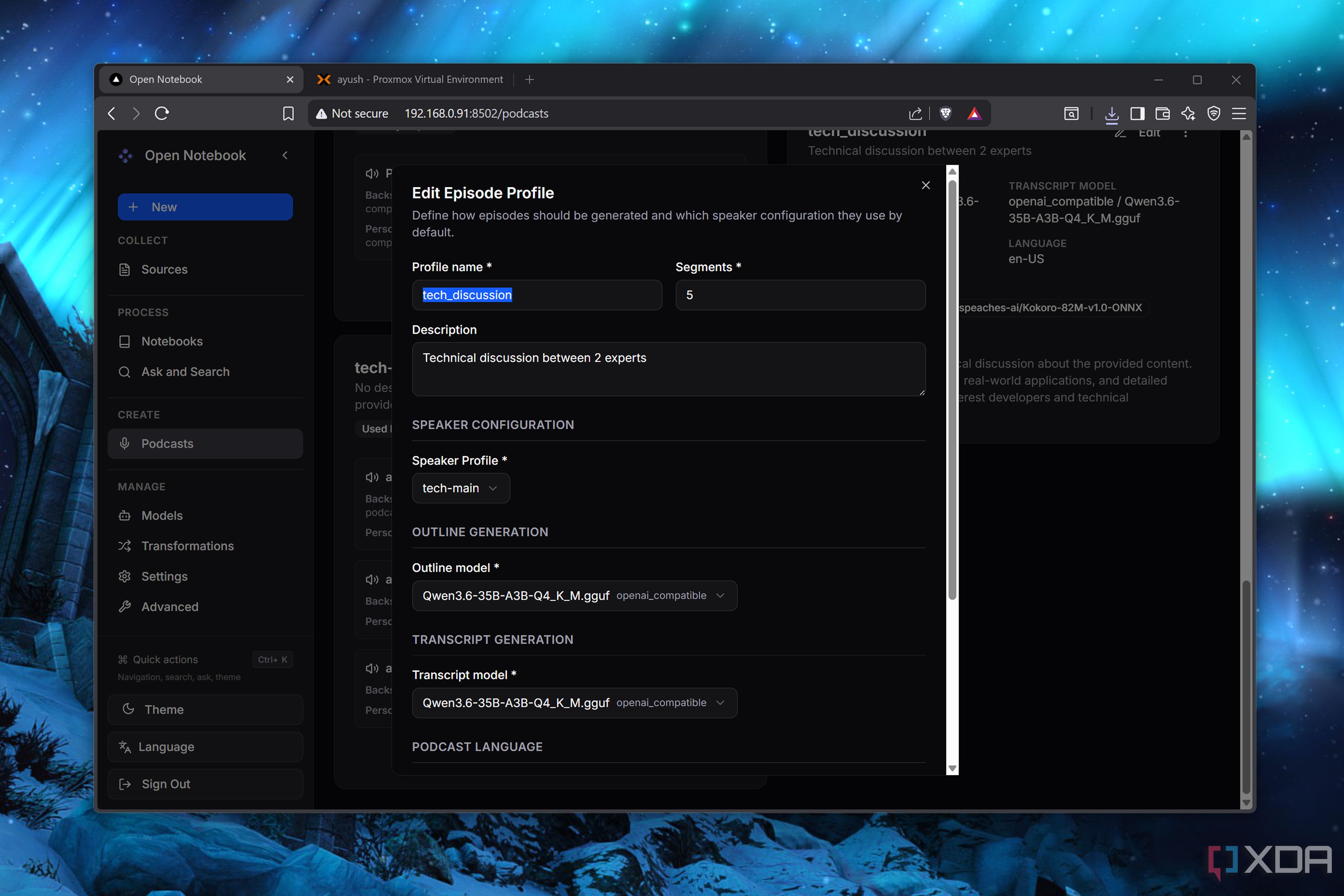Open Ask and Search
This screenshot has width=1344, height=896.
pos(205,371)
